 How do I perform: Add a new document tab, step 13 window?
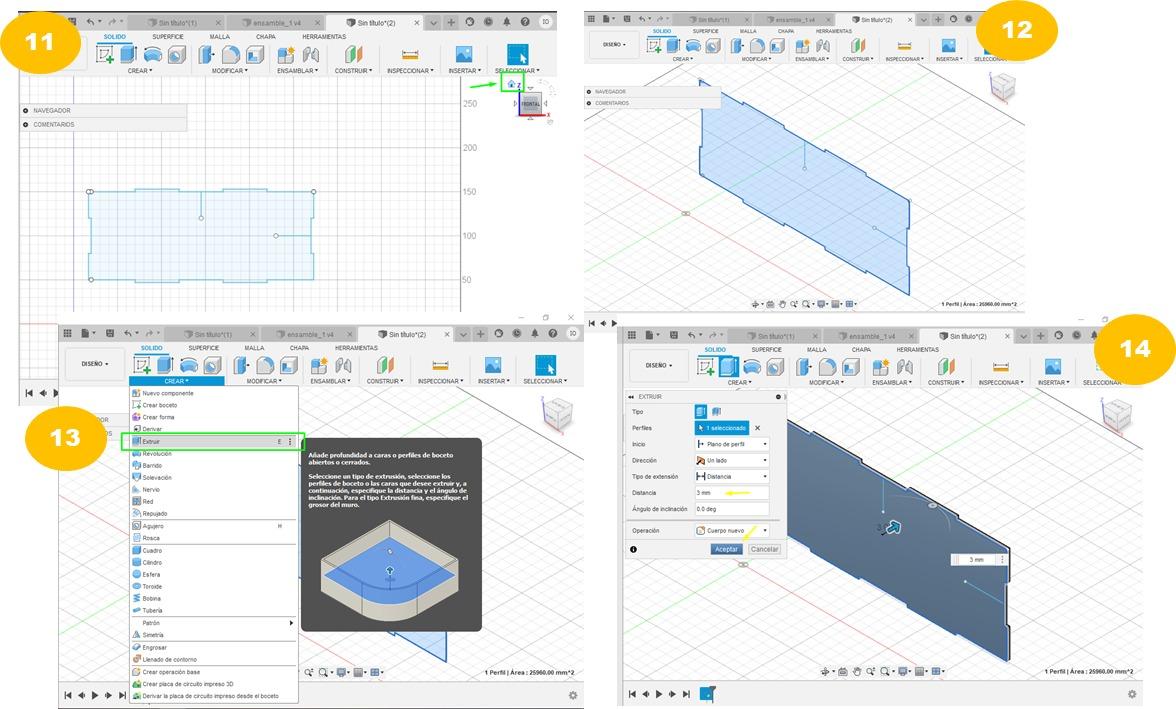[481, 334]
